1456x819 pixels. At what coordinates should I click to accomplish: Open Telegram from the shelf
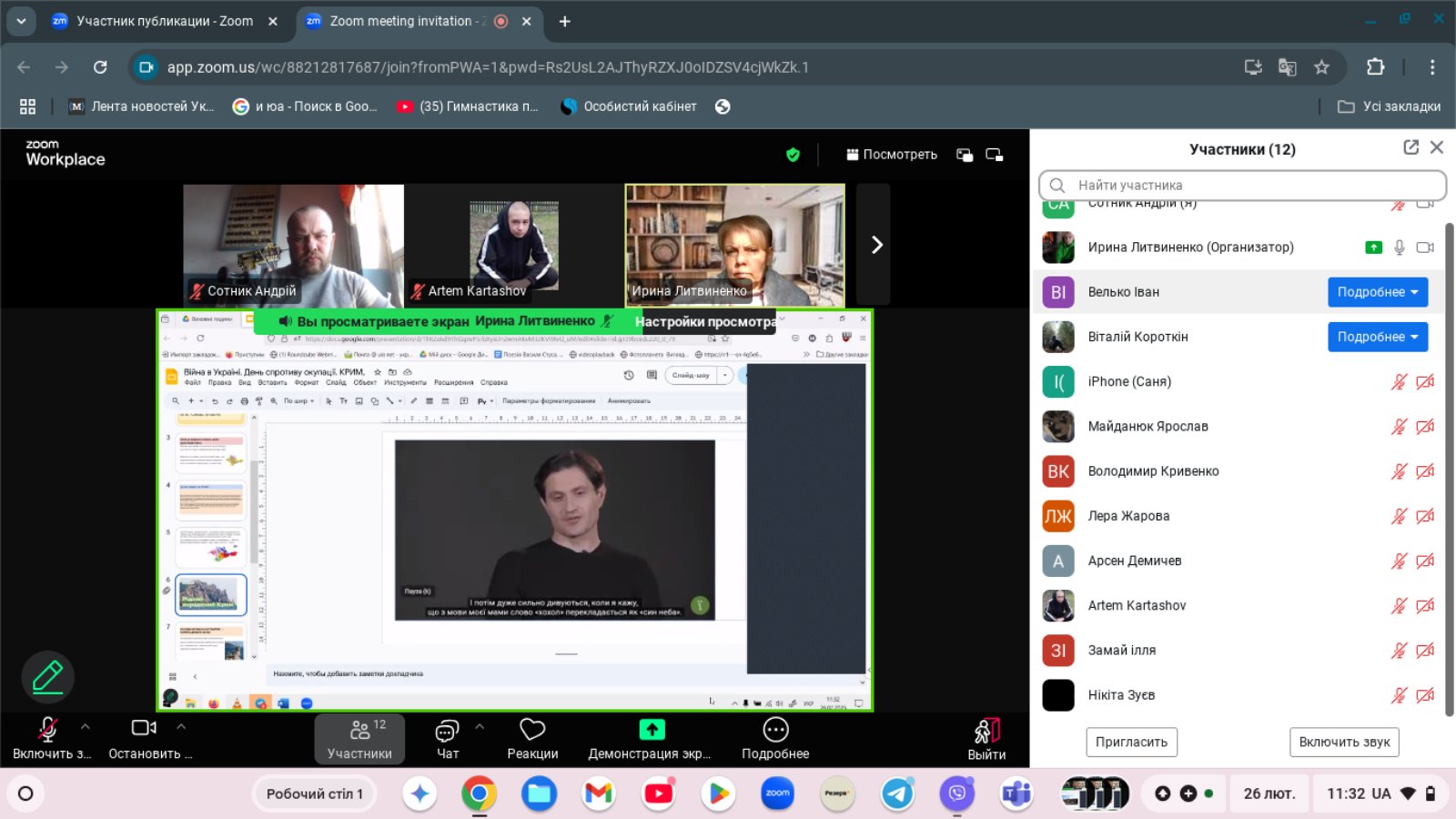[897, 794]
